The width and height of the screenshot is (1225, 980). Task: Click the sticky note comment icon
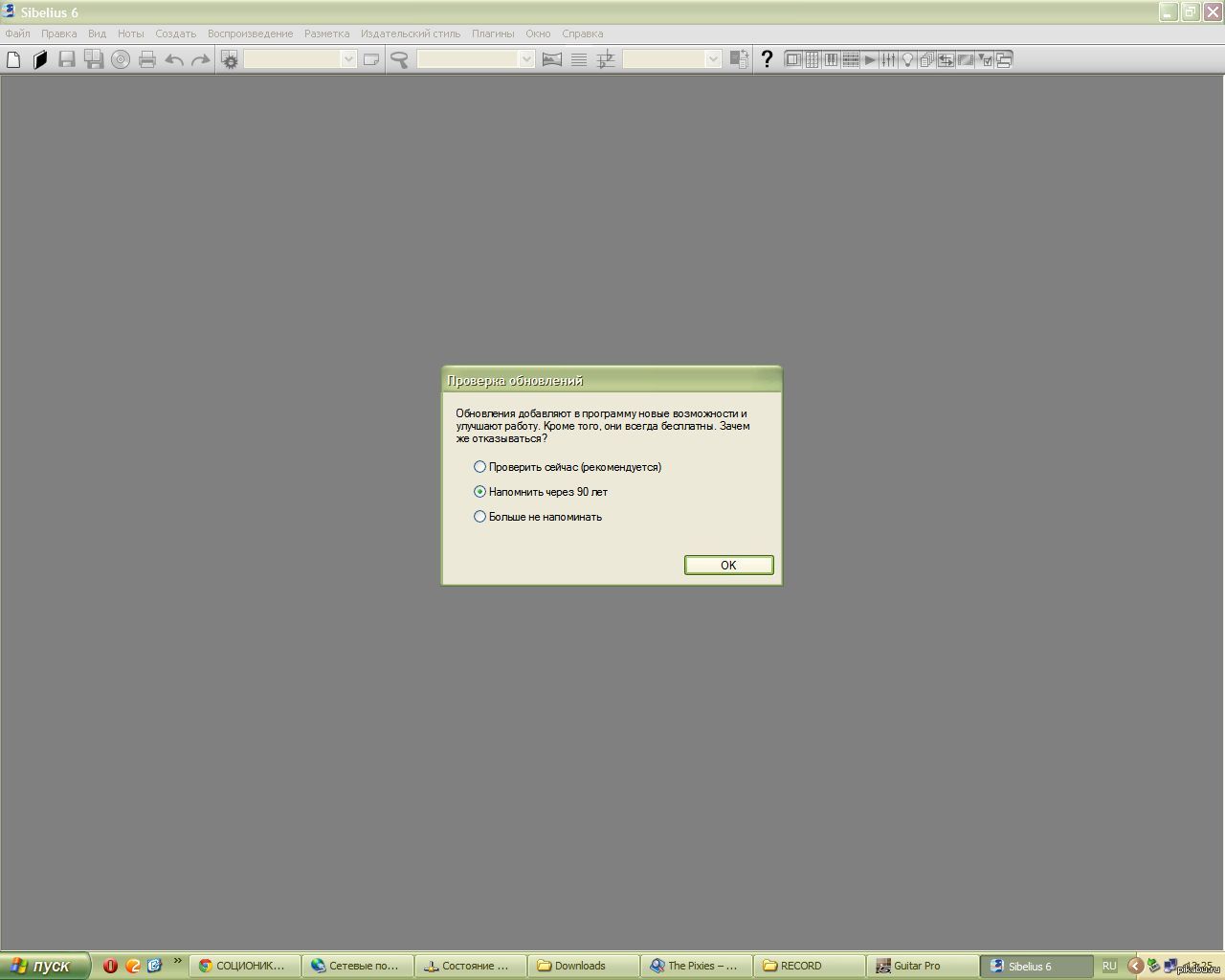pyautogui.click(x=371, y=59)
